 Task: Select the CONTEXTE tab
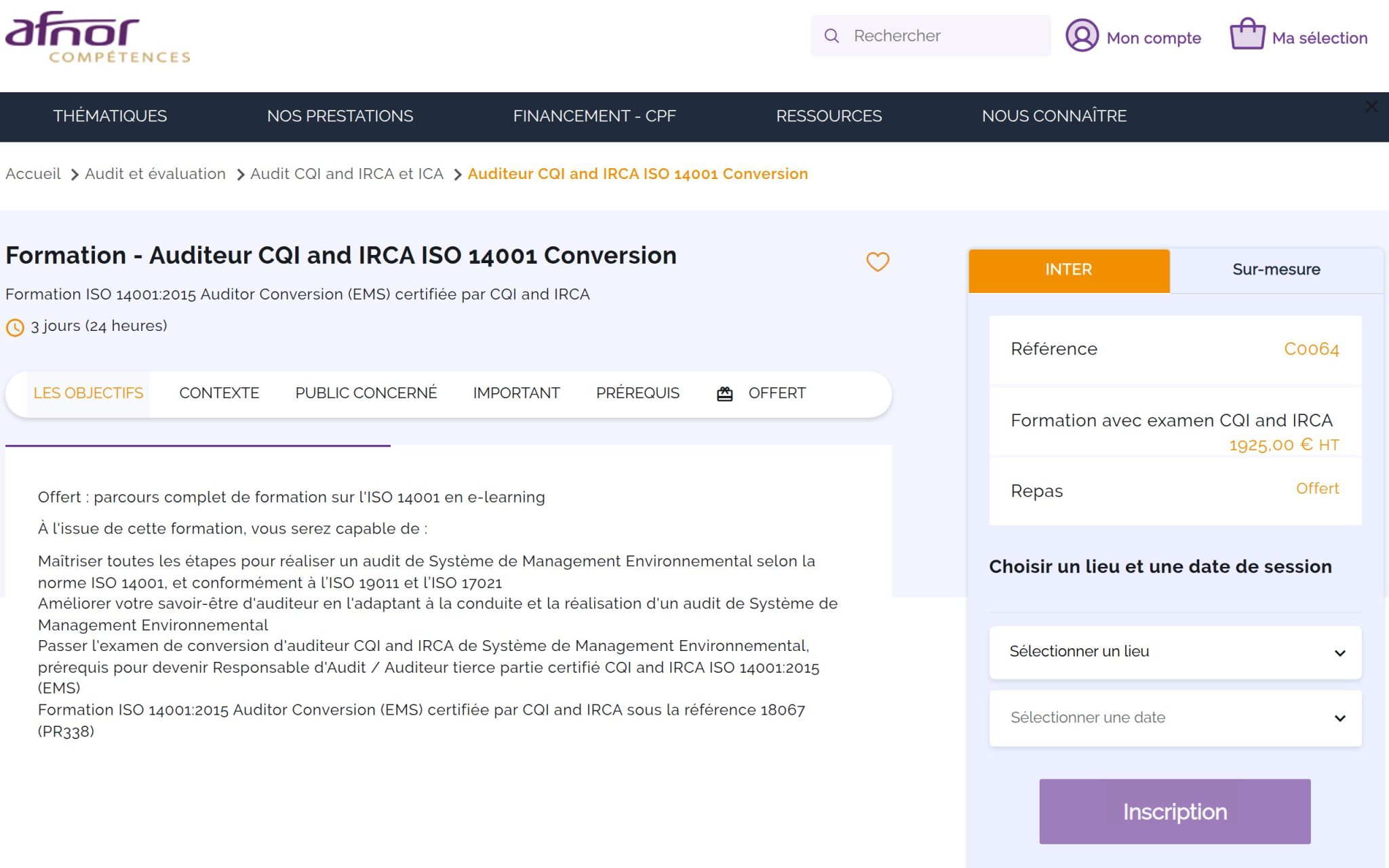tap(219, 393)
